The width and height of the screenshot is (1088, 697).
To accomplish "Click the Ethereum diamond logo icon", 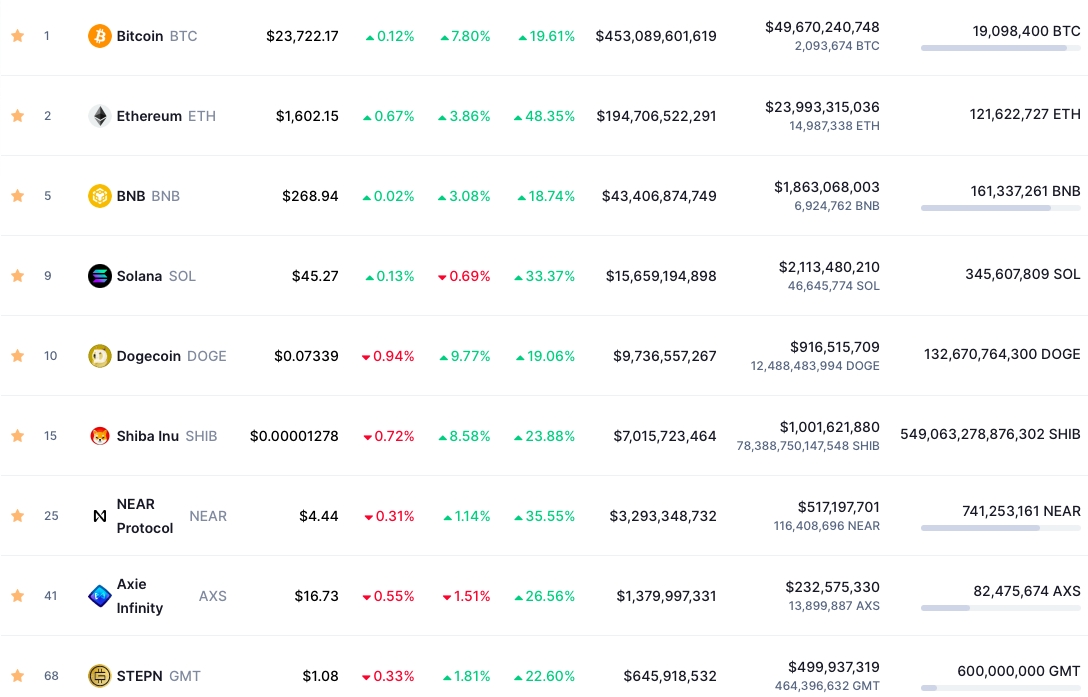I will 99,116.
